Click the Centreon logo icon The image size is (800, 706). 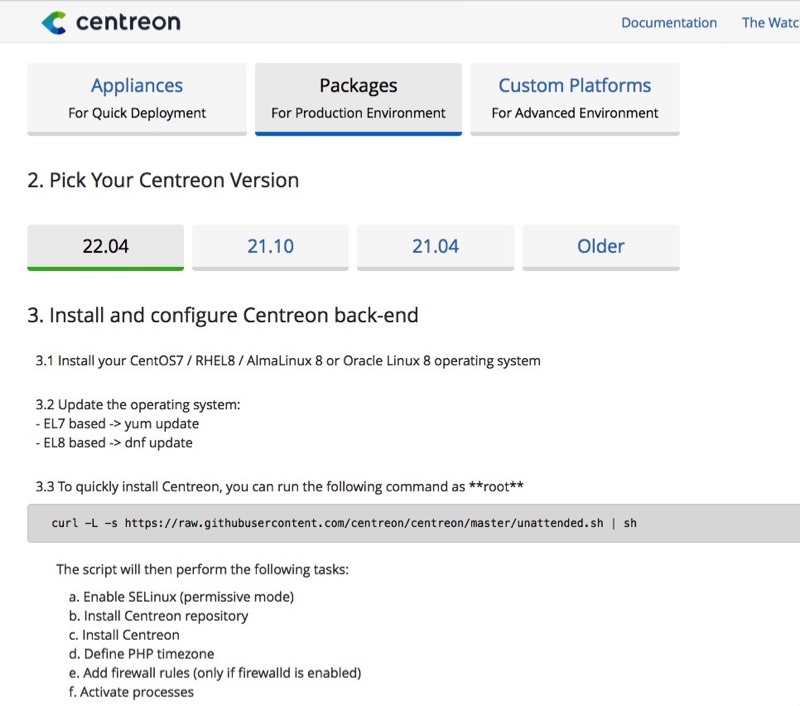pos(54,22)
